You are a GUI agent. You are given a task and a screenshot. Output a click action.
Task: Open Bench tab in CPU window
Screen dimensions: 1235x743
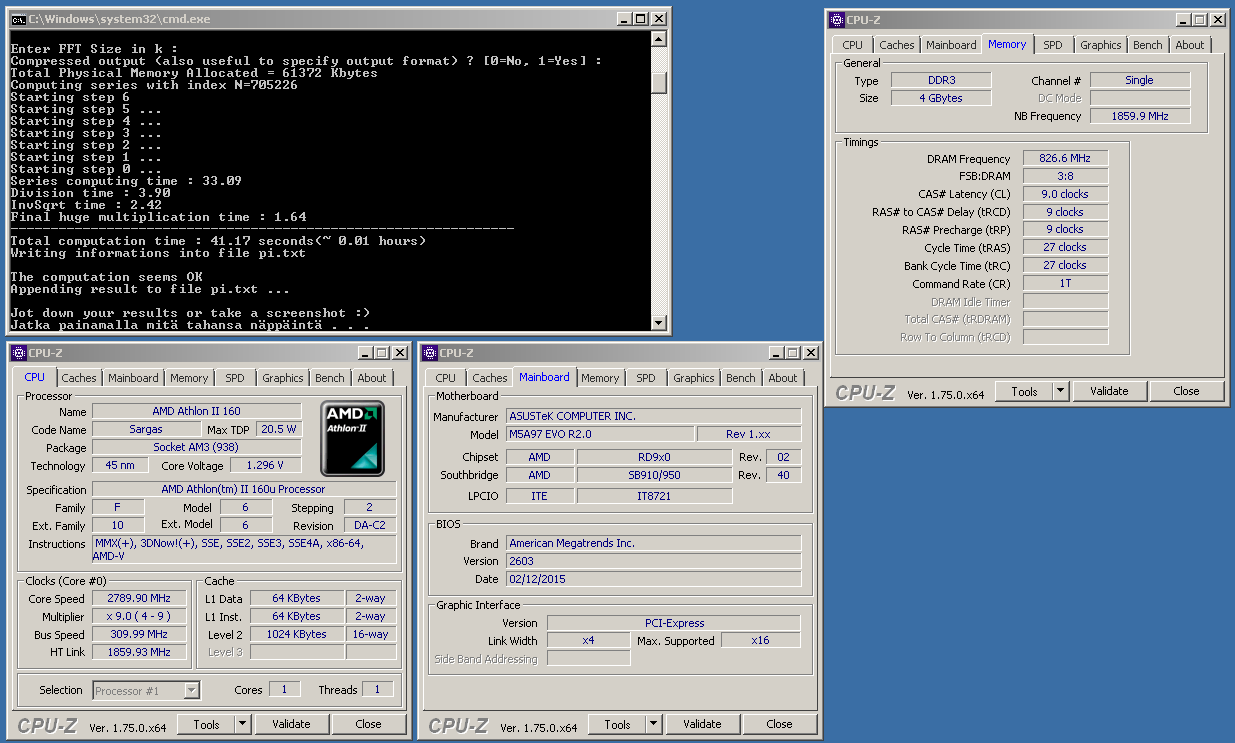point(330,378)
